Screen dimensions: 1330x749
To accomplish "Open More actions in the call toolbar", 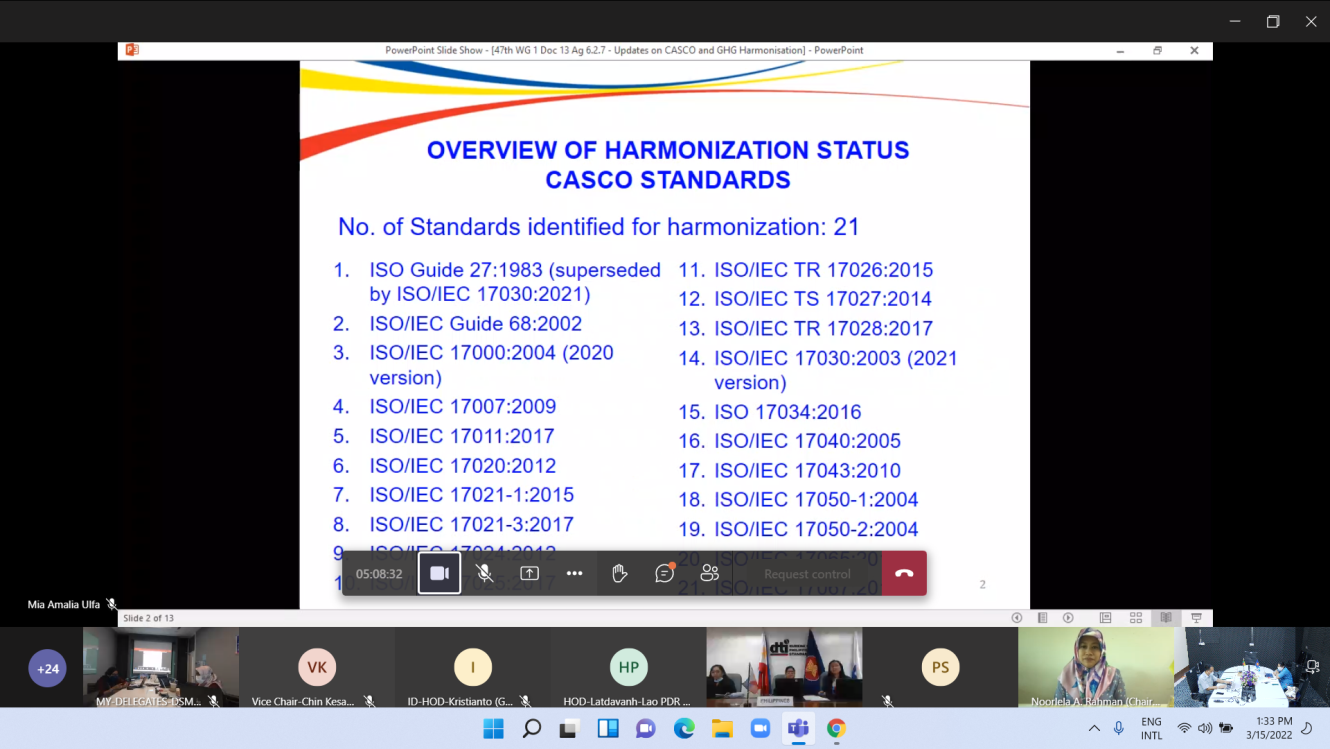I will pos(574,574).
